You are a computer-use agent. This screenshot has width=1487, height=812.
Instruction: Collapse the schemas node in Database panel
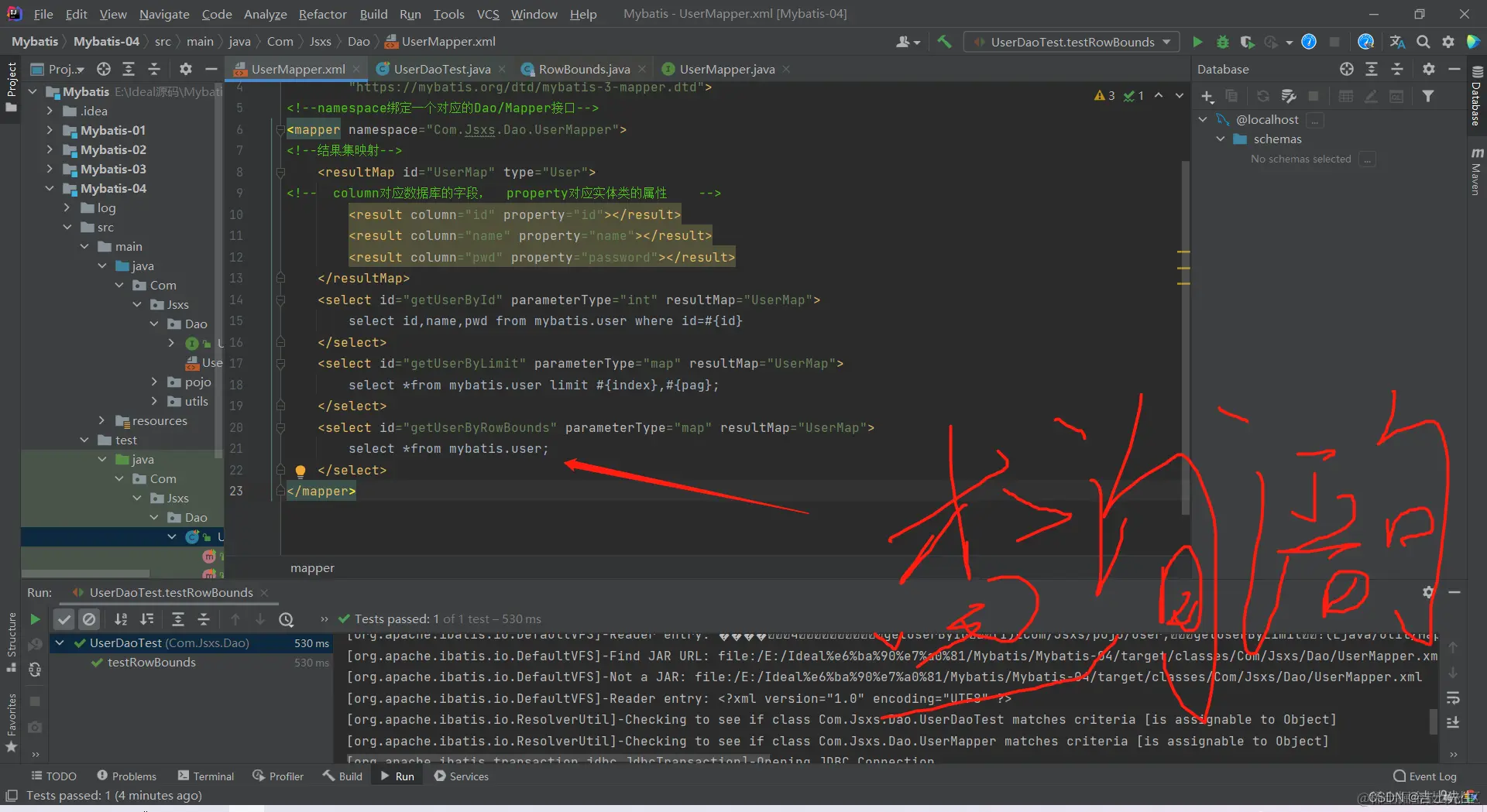(x=1221, y=139)
